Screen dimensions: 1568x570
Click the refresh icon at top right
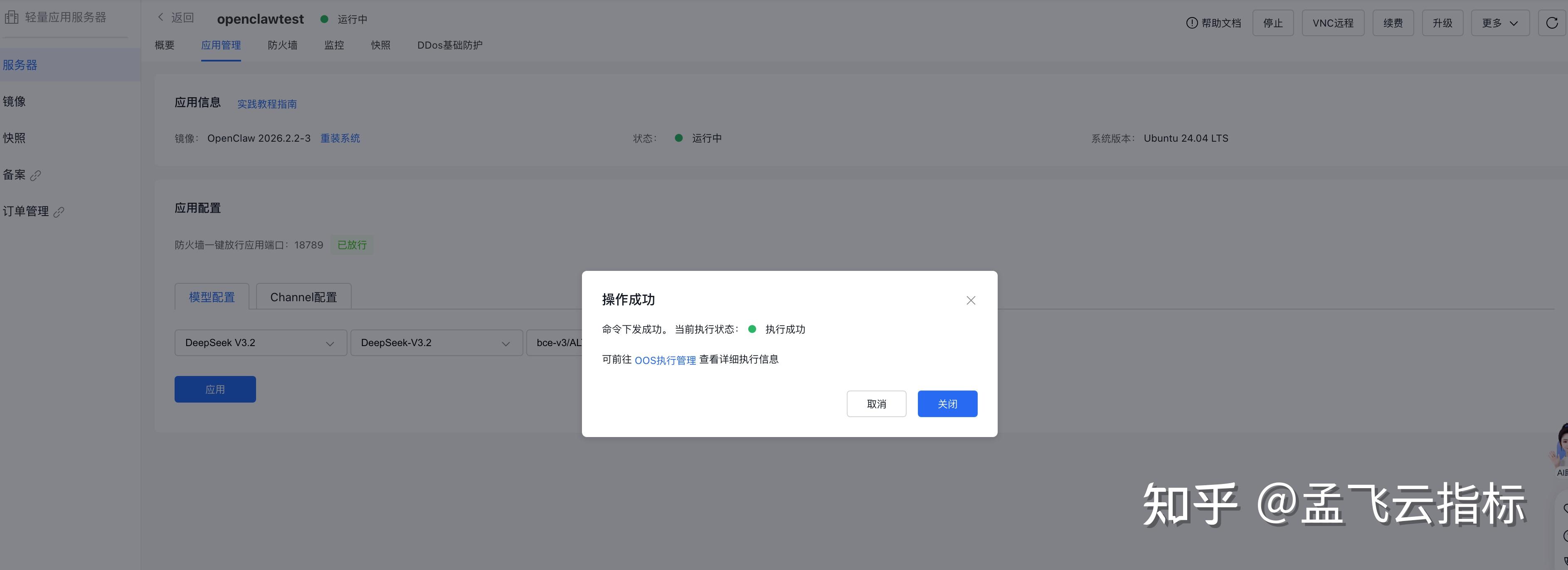(x=1551, y=23)
